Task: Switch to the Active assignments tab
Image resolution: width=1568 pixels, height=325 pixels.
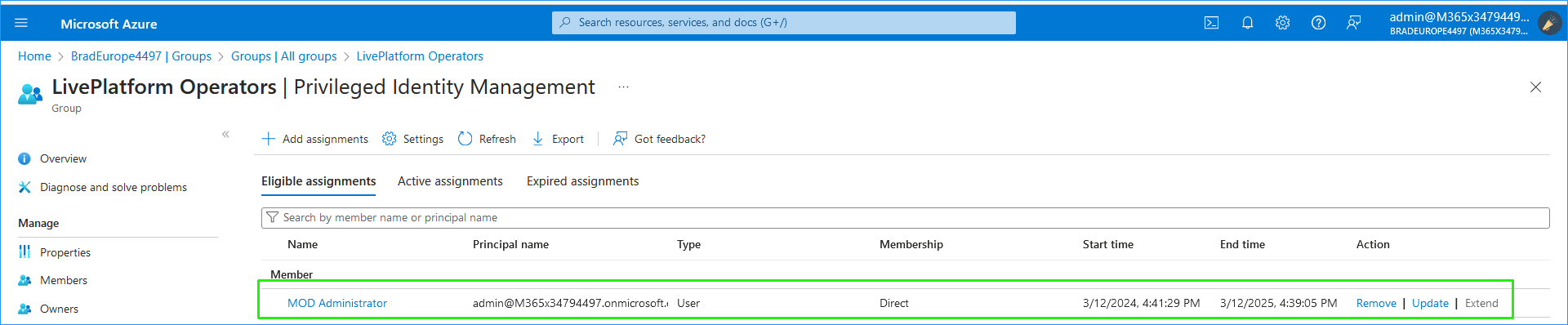Action: point(450,181)
